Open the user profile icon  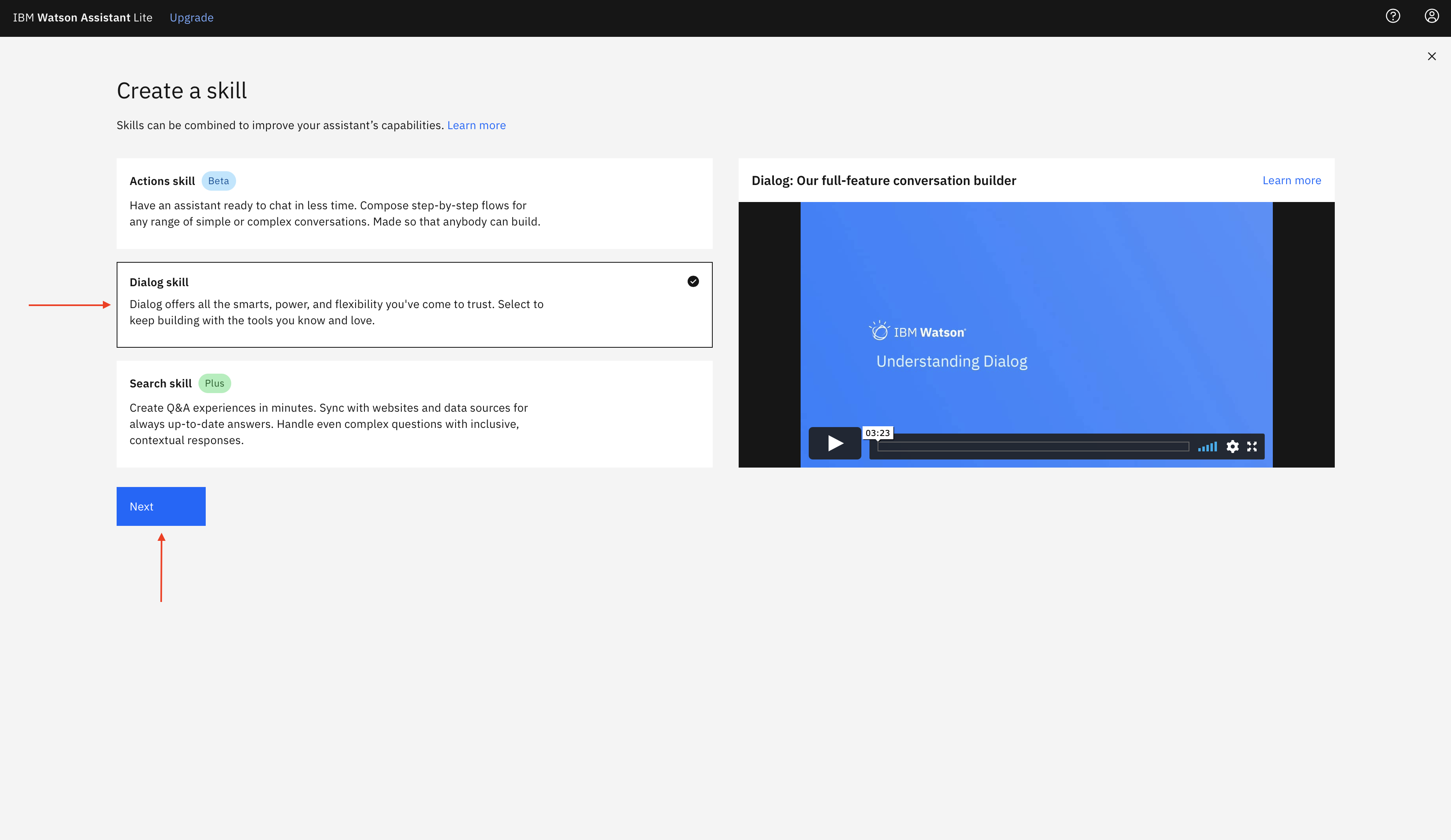click(1432, 16)
